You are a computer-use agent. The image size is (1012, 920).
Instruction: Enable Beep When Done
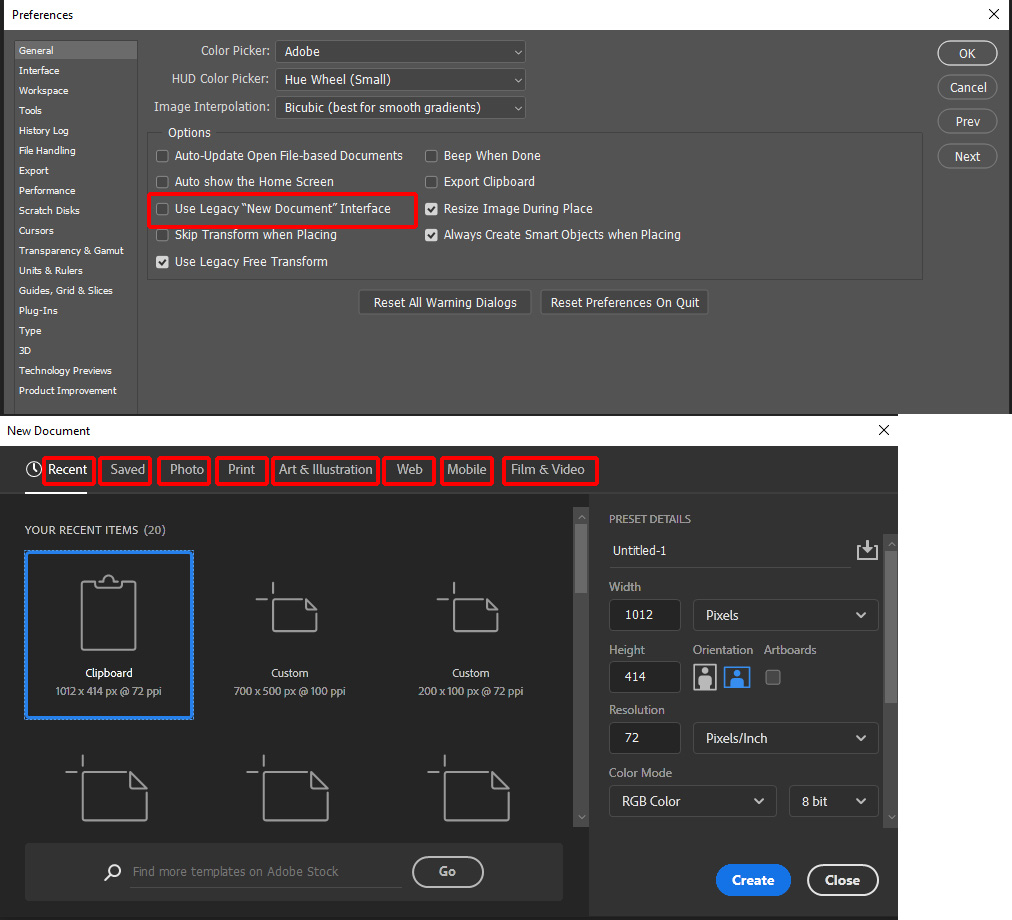[430, 155]
